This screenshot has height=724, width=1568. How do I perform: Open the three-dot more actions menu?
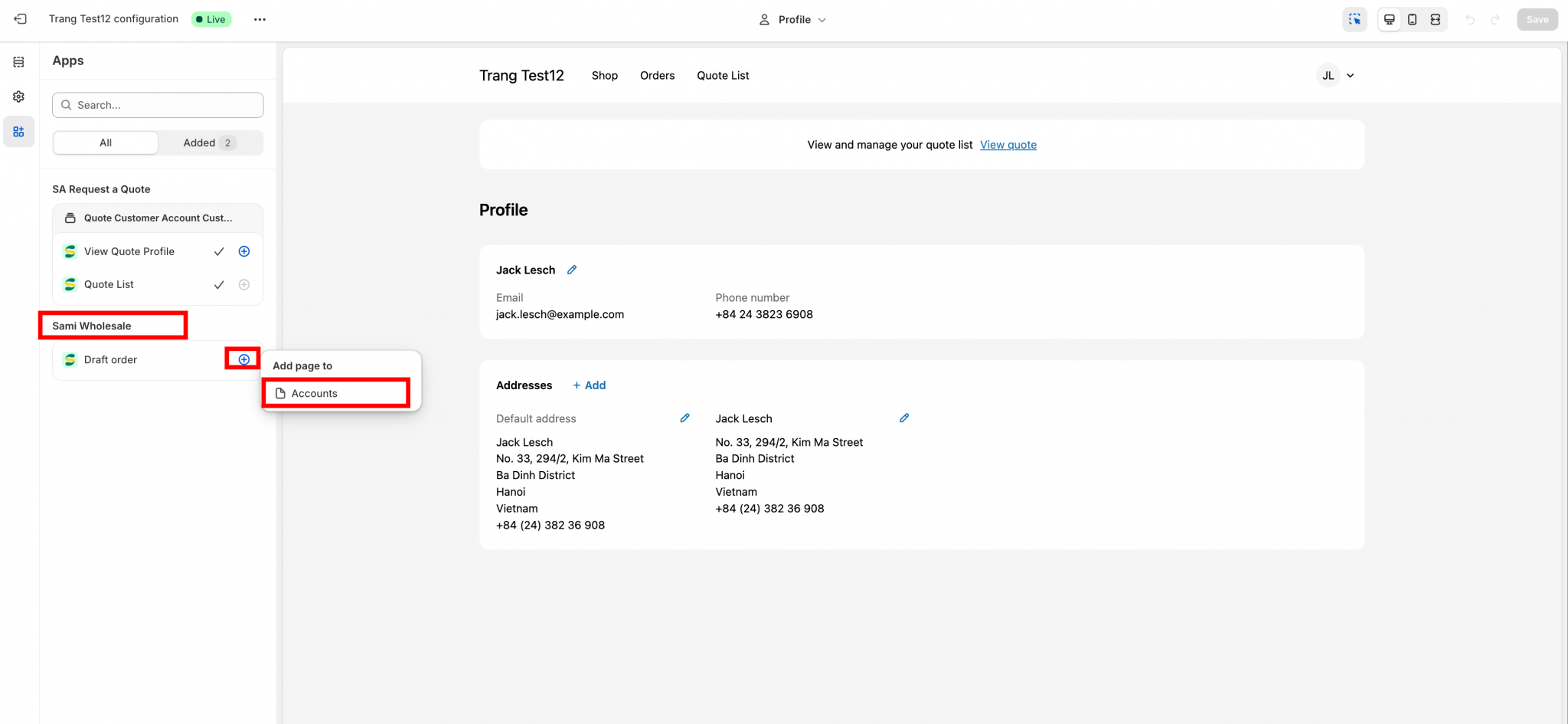(260, 19)
